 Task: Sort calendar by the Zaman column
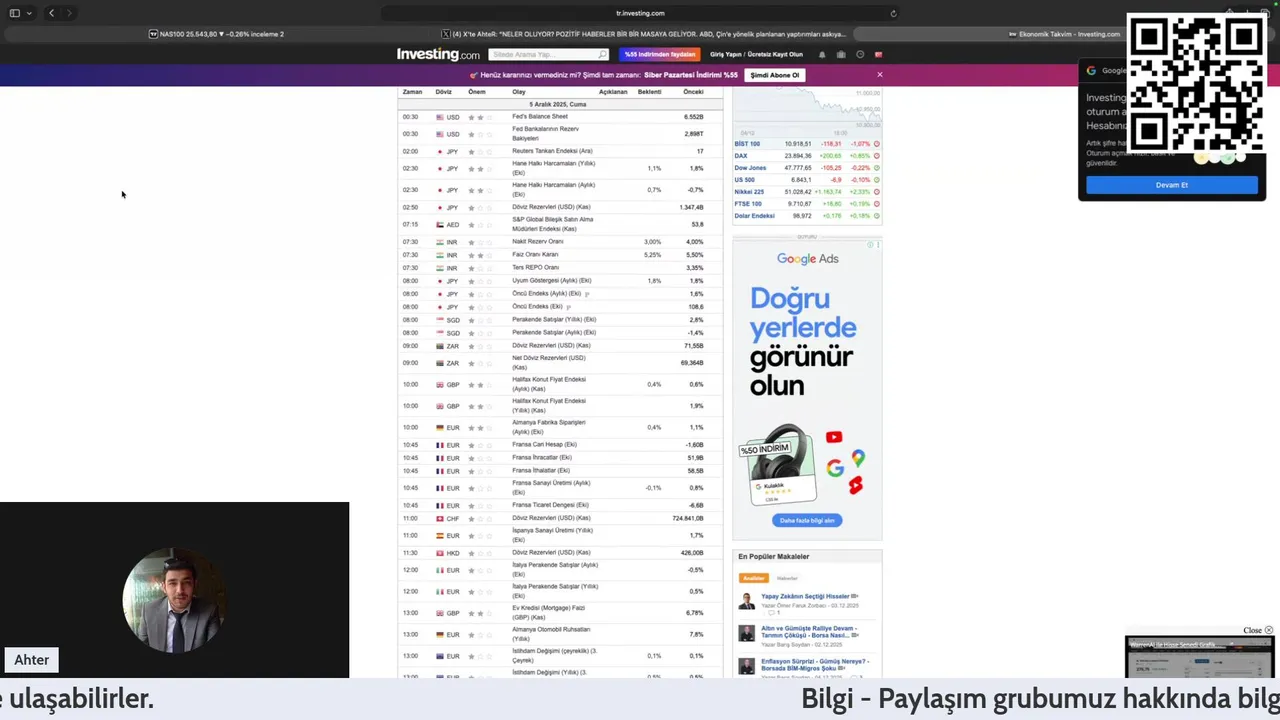[x=412, y=92]
